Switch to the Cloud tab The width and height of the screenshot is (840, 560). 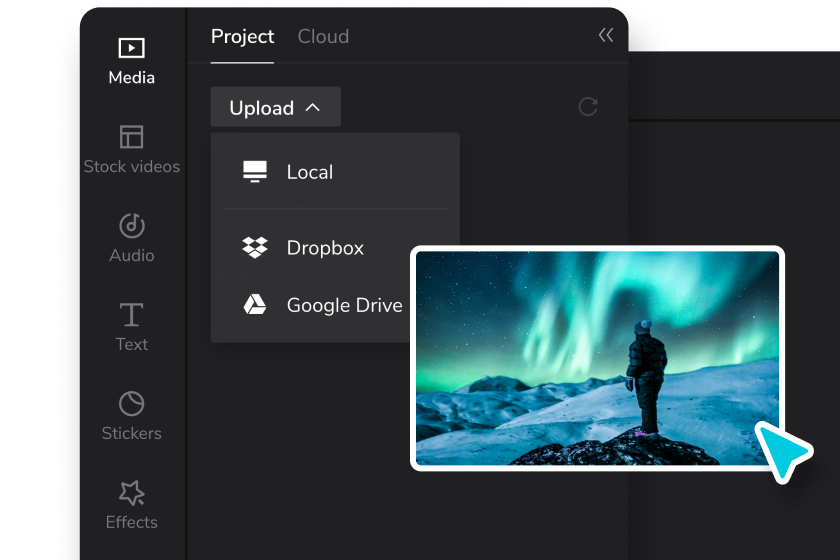323,36
